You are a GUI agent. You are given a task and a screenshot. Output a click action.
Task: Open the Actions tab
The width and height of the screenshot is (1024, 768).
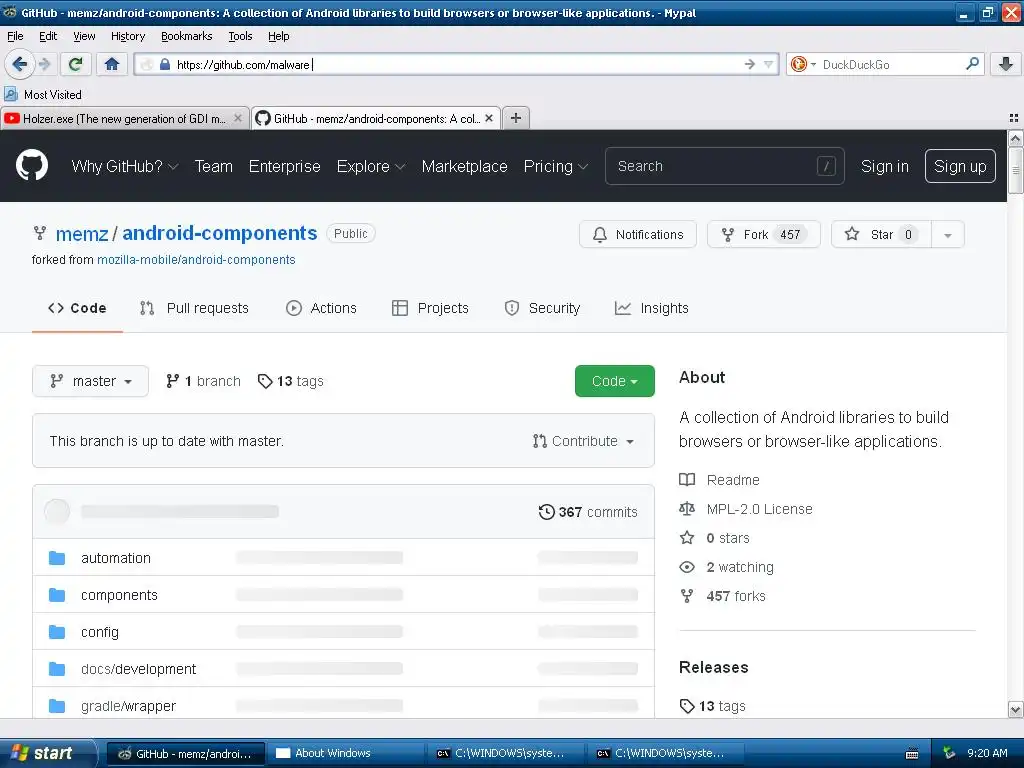321,308
